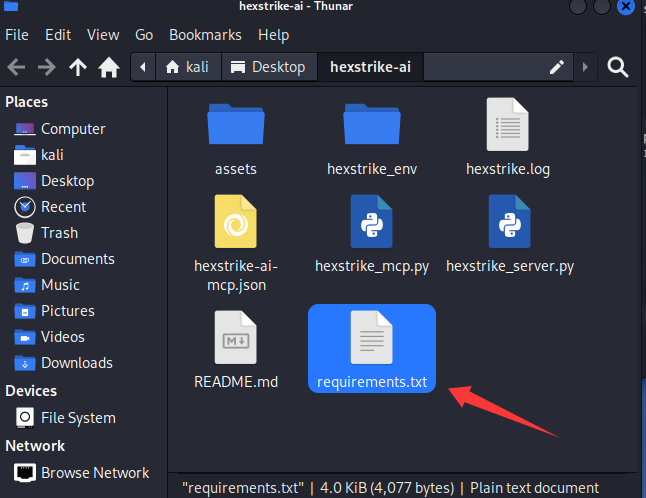Select the hexstrike_server.py Python file icon
The height and width of the screenshot is (498, 646).
[510, 221]
